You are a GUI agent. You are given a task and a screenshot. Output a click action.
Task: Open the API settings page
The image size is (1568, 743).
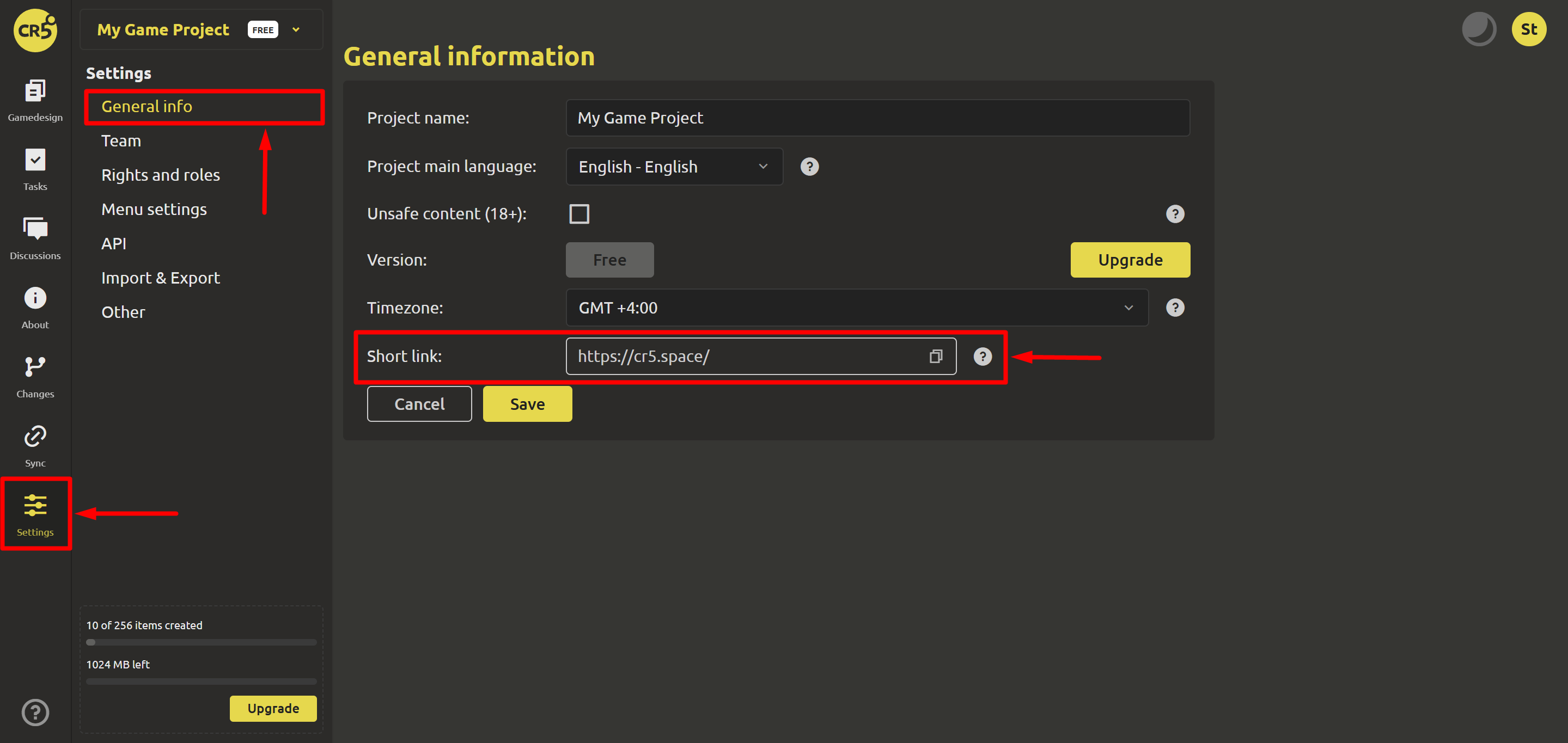coord(114,243)
